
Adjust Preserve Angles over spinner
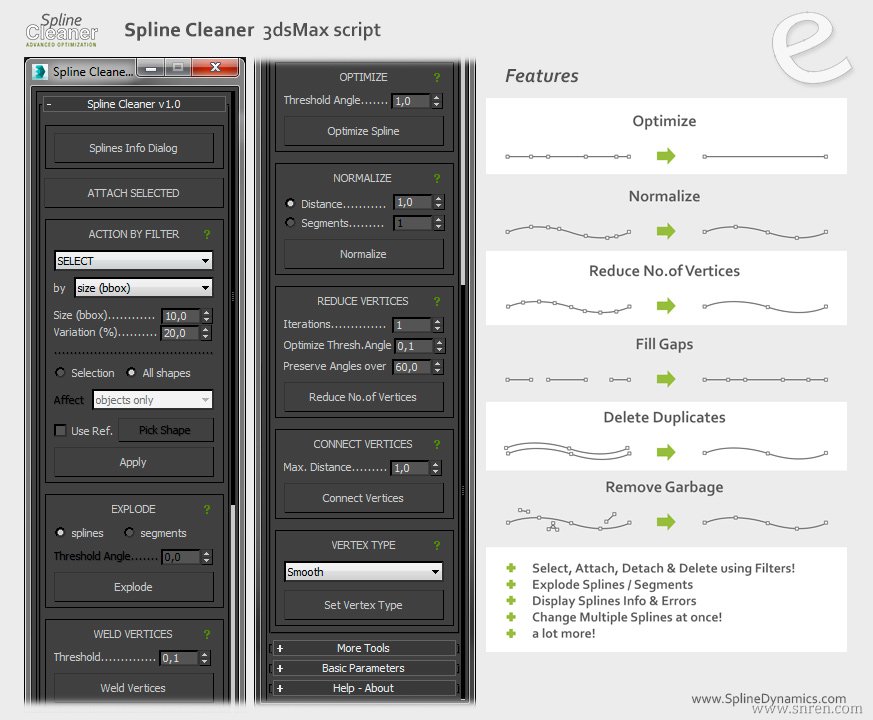(x=438, y=367)
